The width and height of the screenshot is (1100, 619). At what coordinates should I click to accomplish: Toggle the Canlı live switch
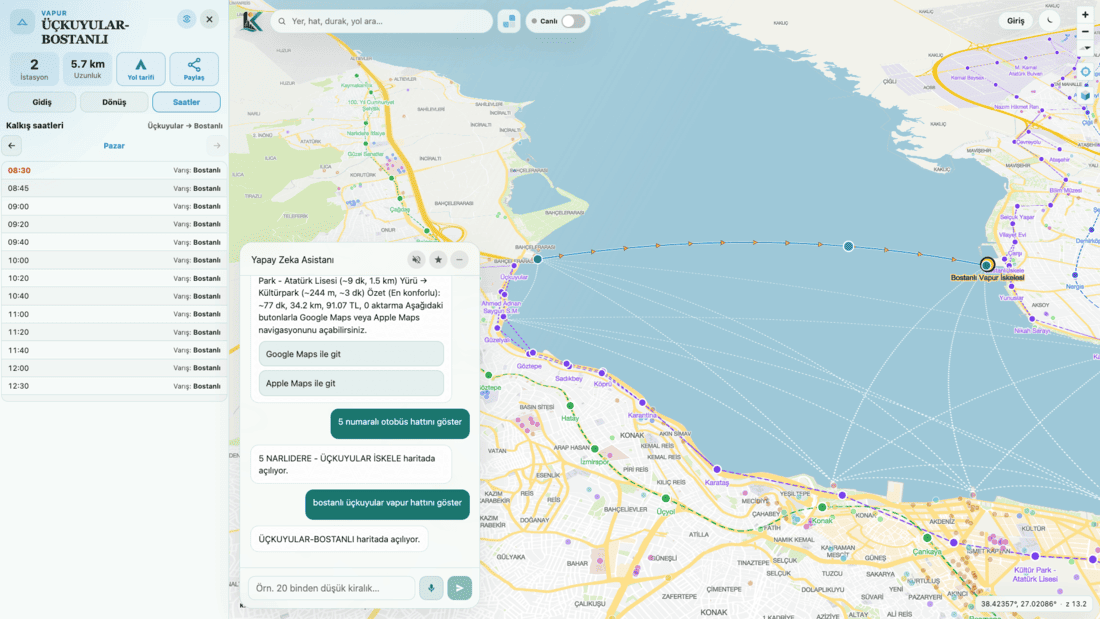(573, 21)
